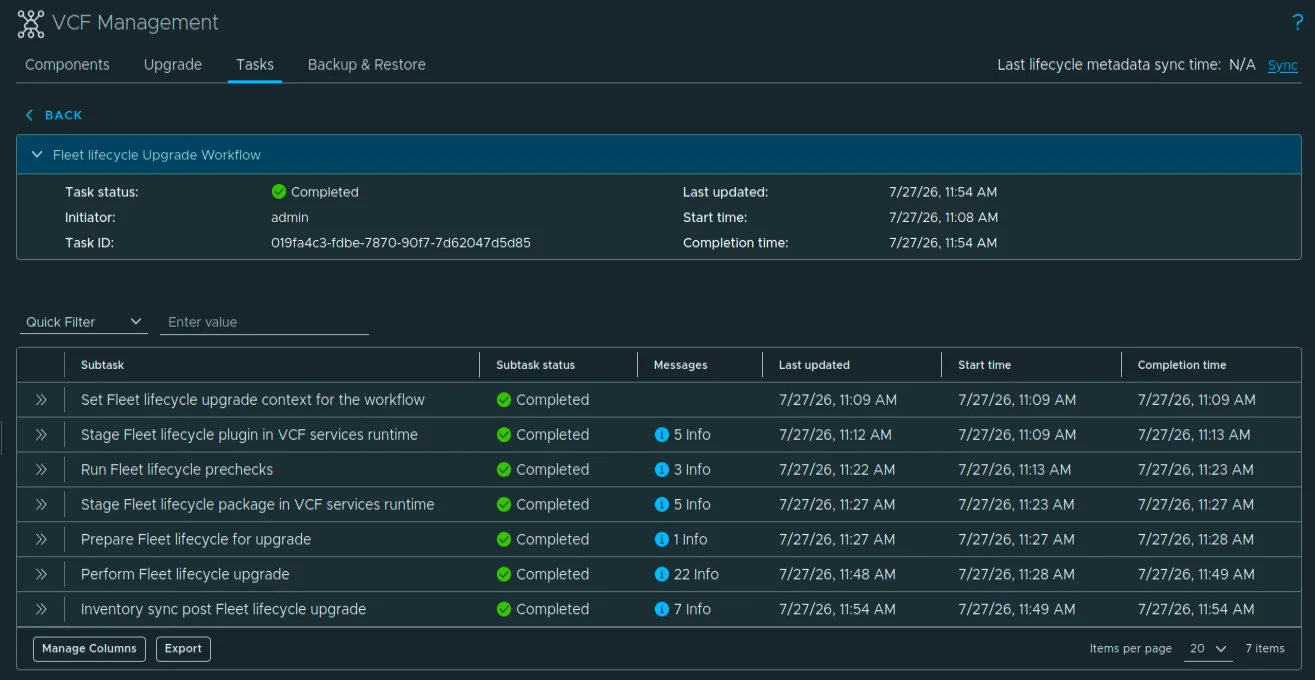1315x680 pixels.
Task: Click 'Stage Fleet lifecycle package in VCF services runtime'
Action: point(258,505)
